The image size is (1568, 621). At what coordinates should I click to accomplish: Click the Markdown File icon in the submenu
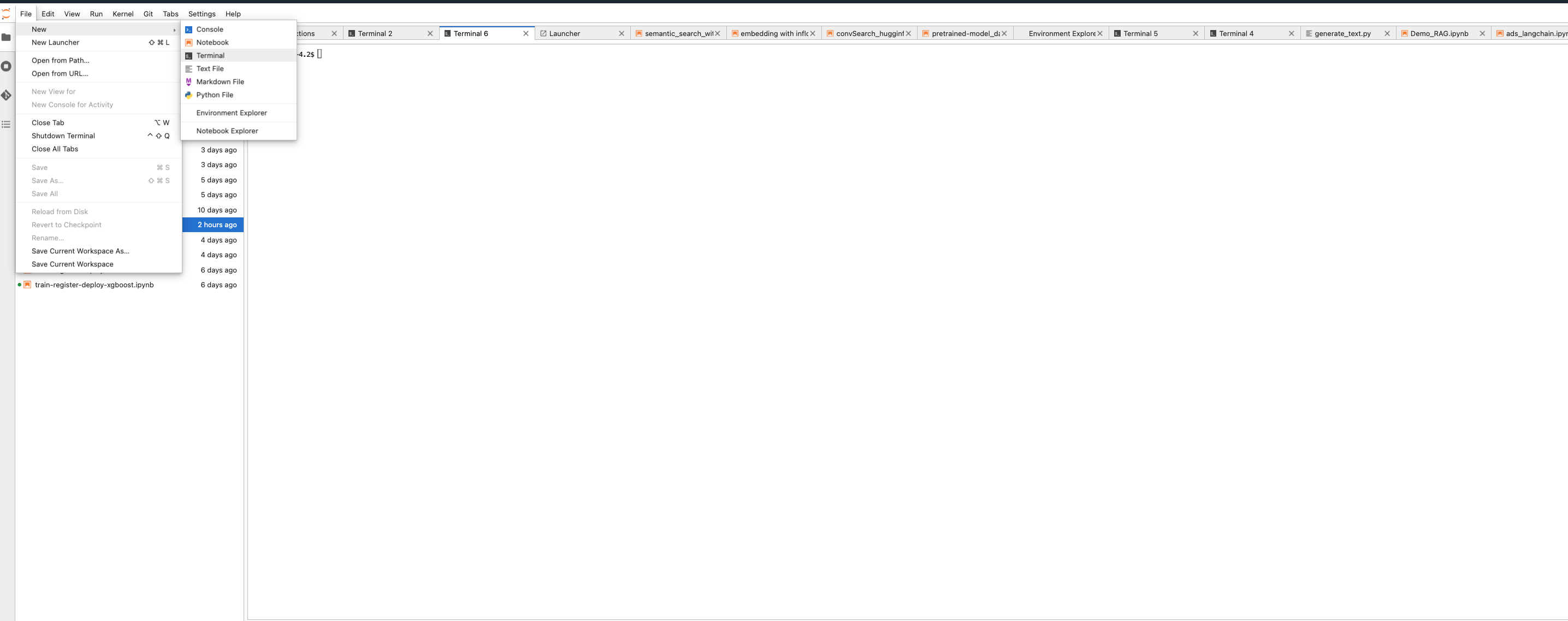pos(189,81)
